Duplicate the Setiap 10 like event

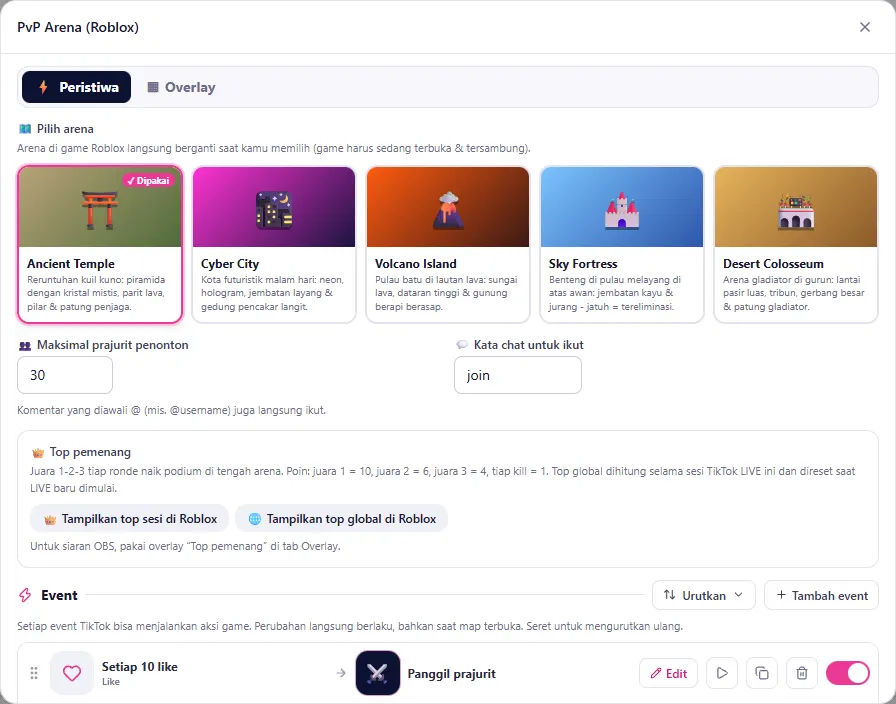point(762,673)
